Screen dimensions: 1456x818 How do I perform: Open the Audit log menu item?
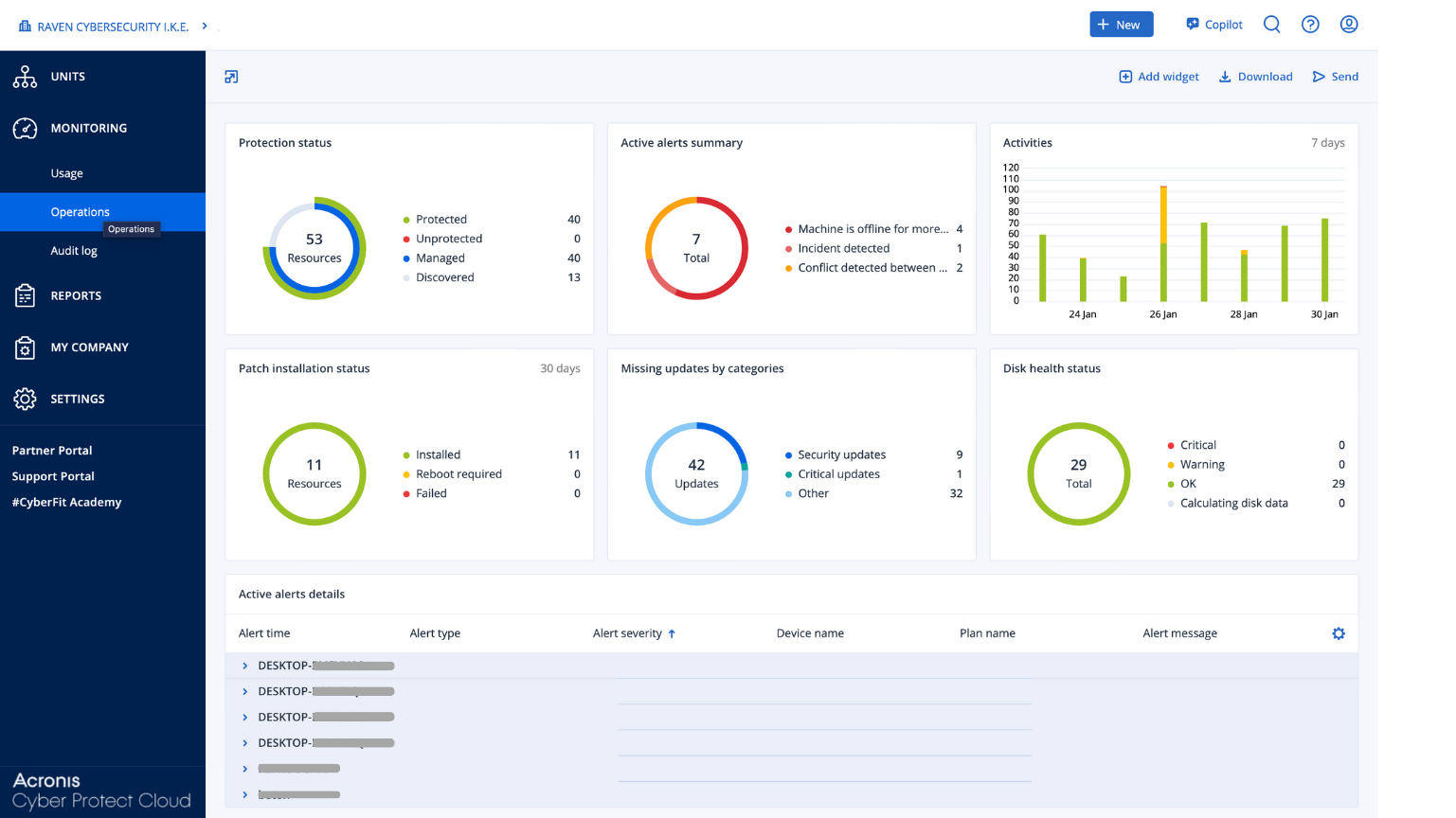coord(74,251)
